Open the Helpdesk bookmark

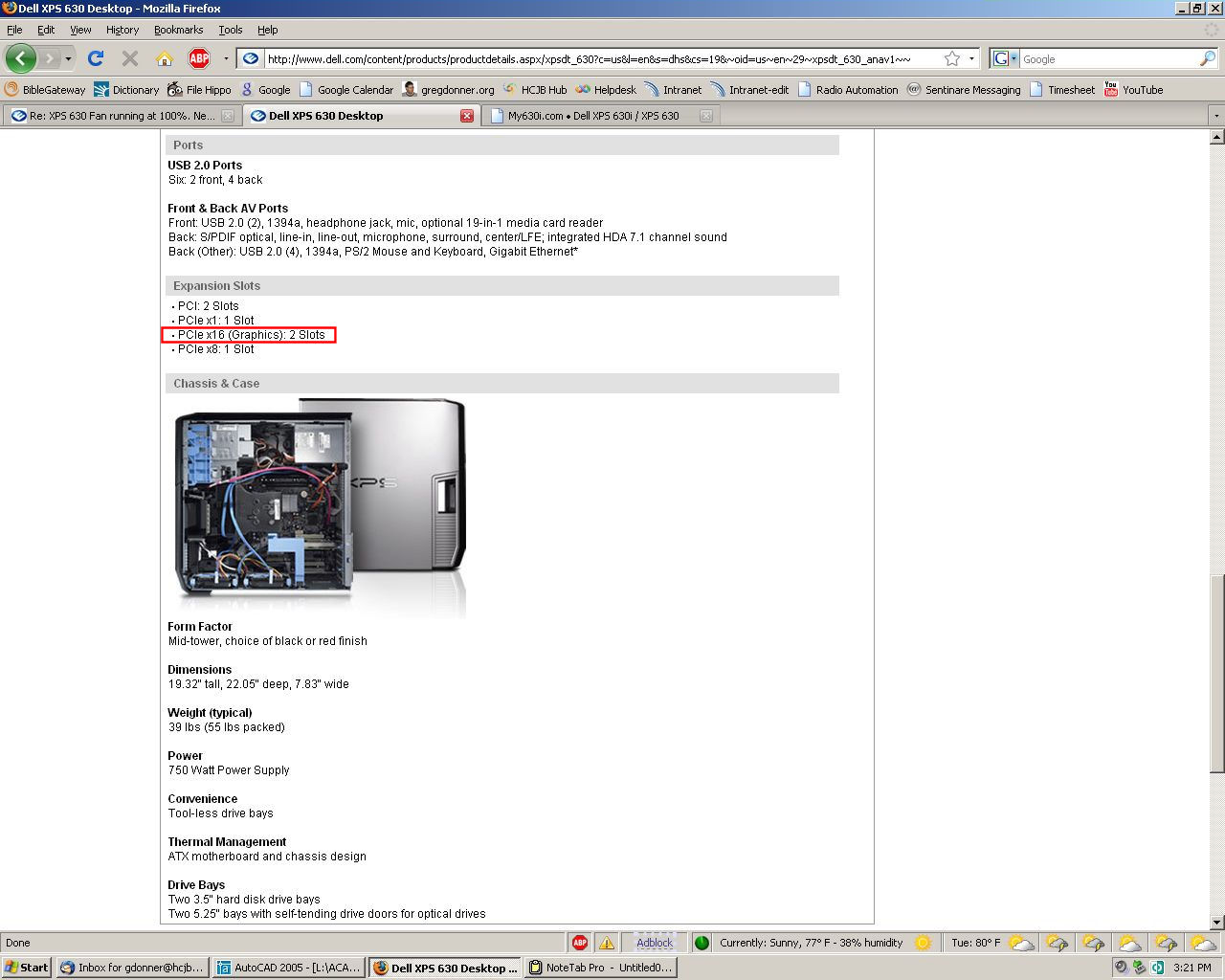pos(605,89)
